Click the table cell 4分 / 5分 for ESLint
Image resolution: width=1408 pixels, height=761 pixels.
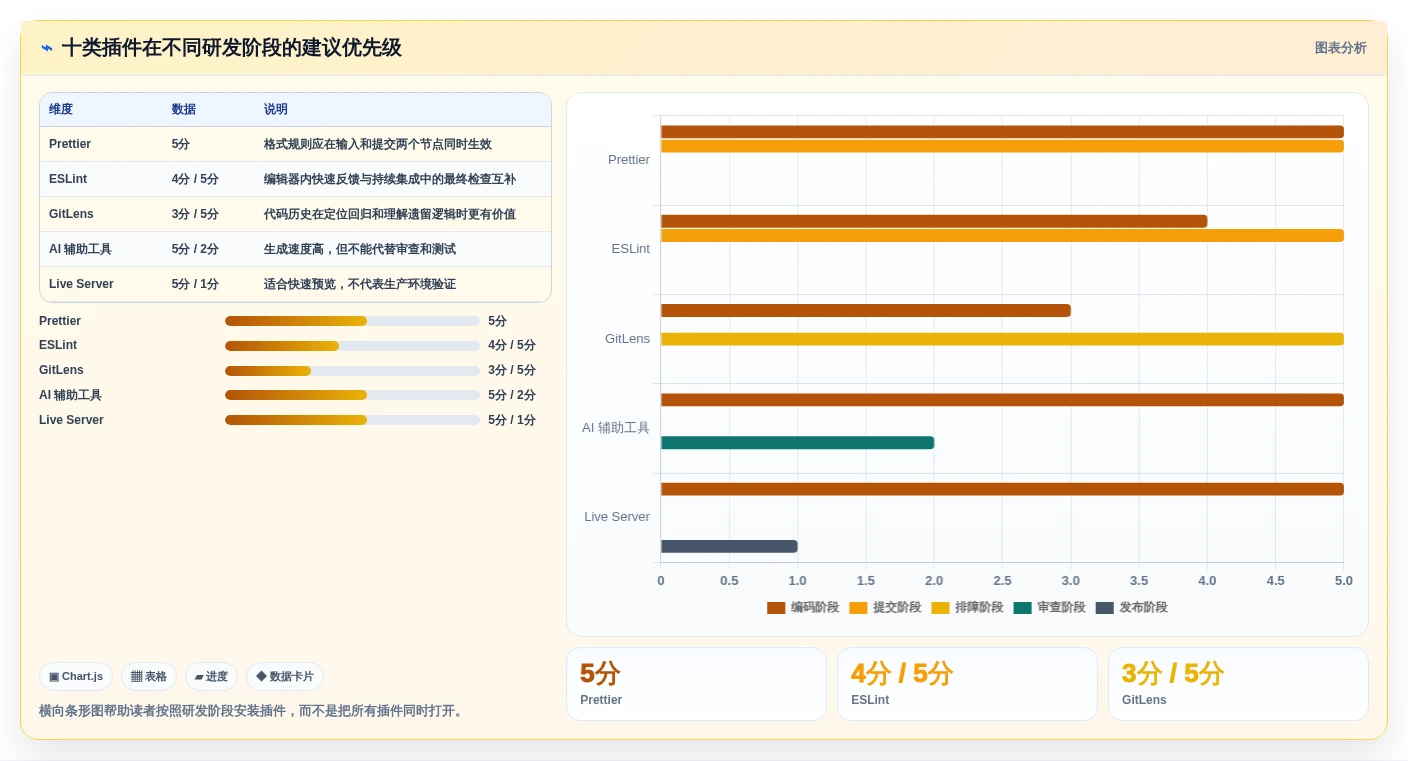point(195,179)
